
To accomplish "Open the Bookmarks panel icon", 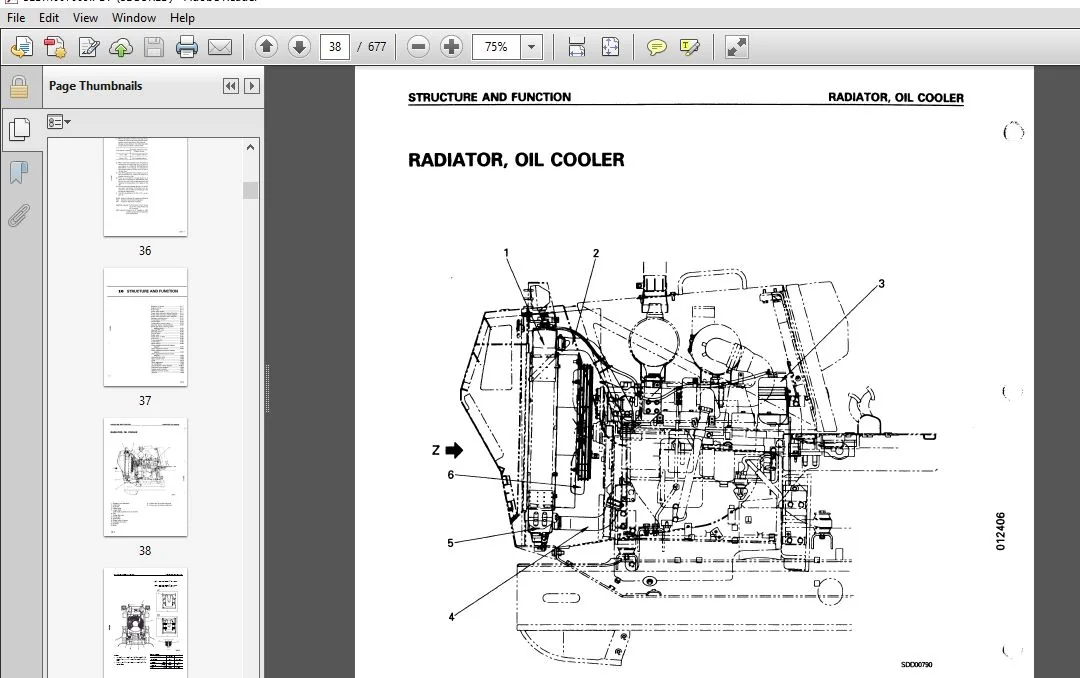I will pyautogui.click(x=19, y=172).
